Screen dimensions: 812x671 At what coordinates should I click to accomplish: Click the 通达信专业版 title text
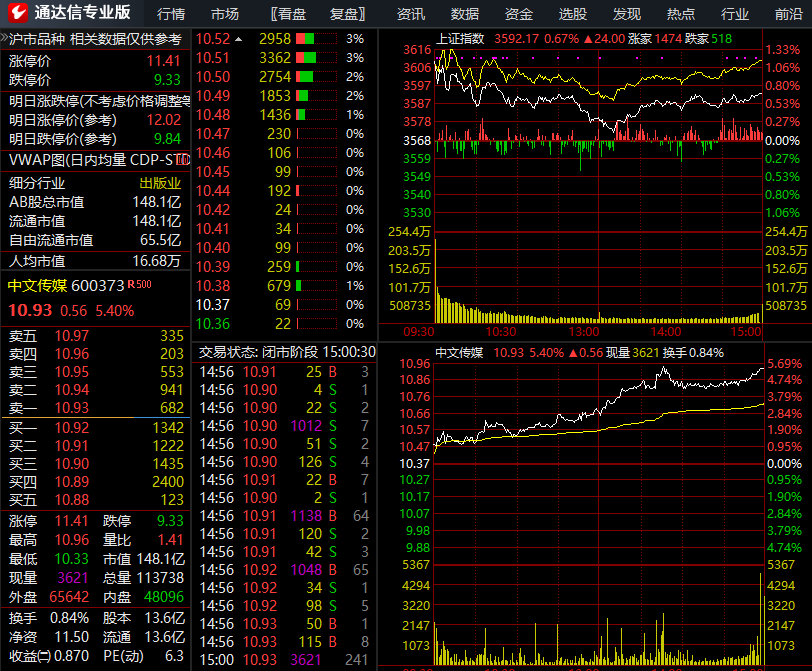point(82,12)
